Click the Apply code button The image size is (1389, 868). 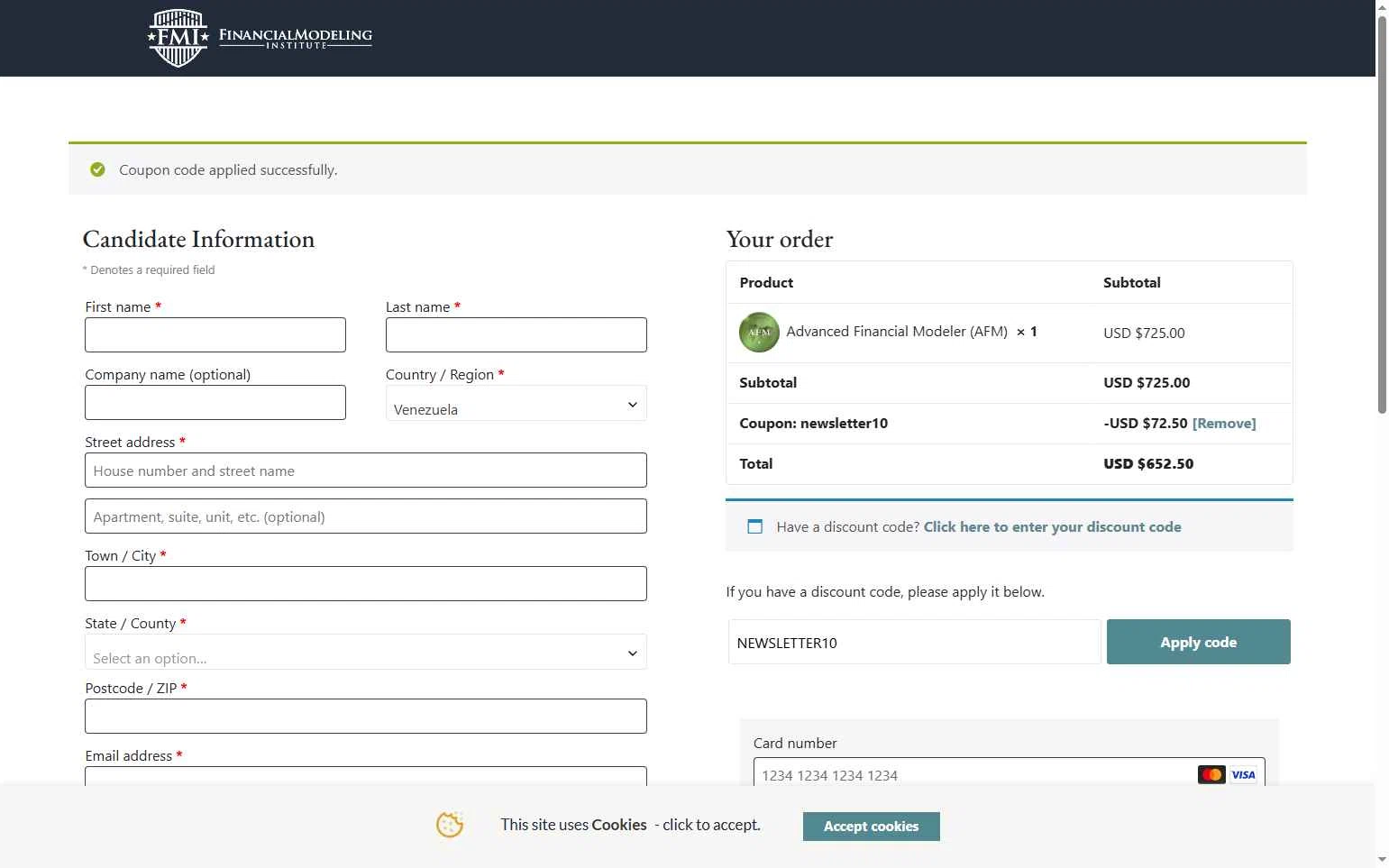(1198, 642)
